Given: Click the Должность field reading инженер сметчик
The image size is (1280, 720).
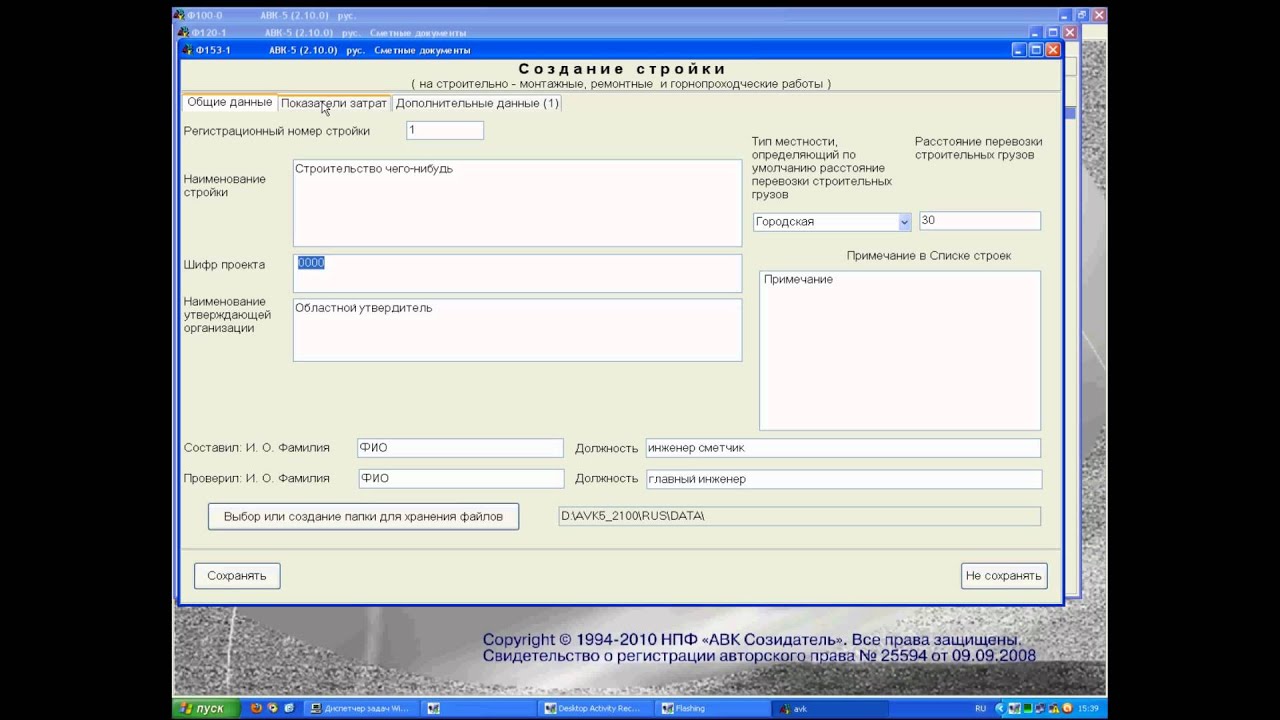Looking at the screenshot, I should pos(843,448).
